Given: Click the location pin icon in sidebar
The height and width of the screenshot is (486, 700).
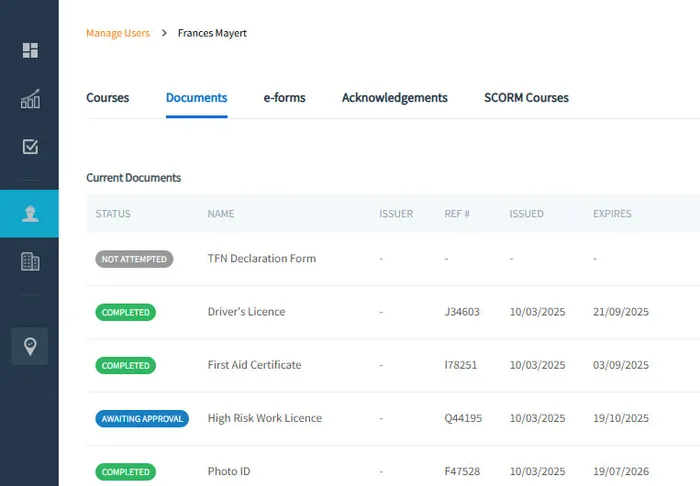Looking at the screenshot, I should 30,346.
